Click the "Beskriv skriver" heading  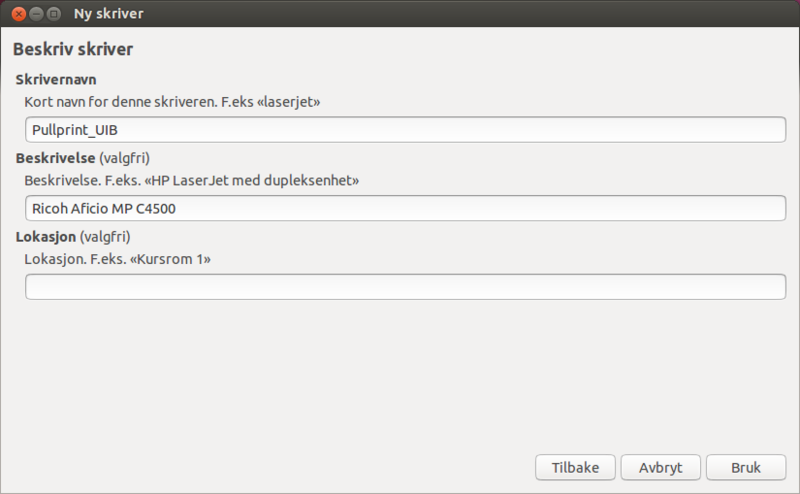click(73, 49)
